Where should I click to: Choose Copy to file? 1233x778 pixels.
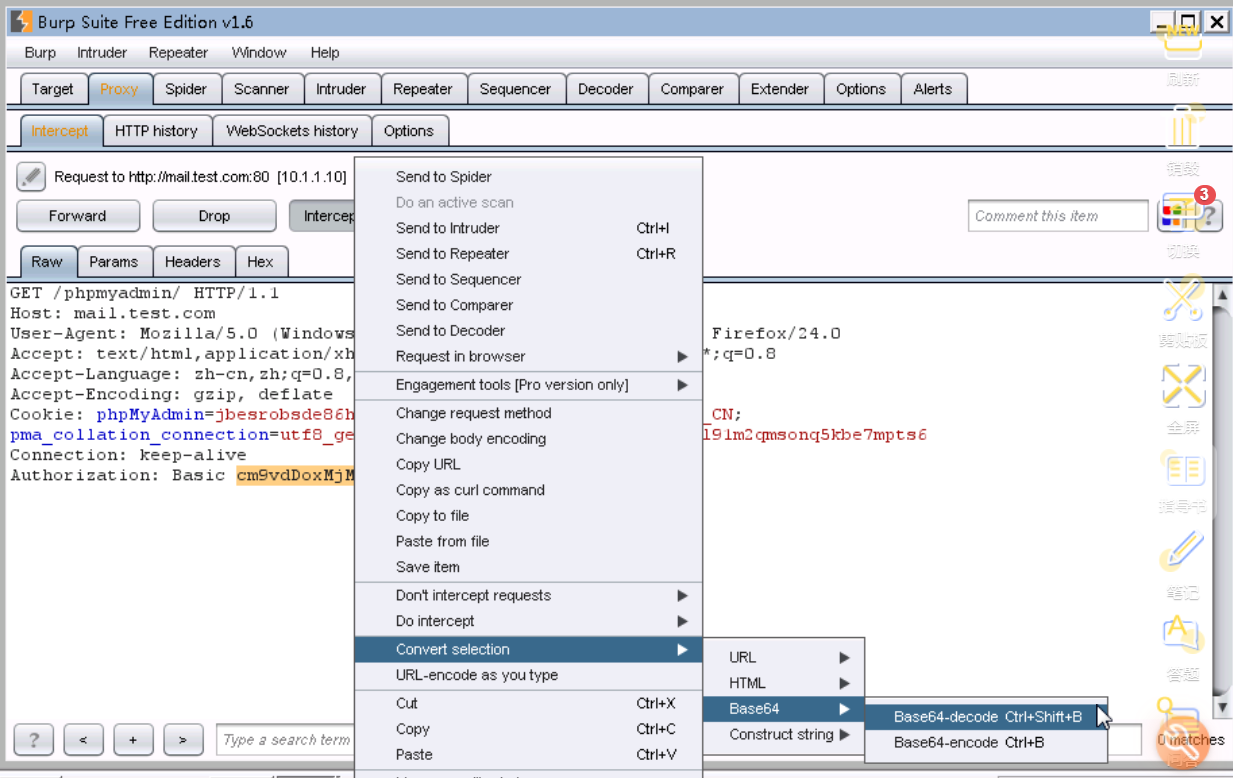529,516
